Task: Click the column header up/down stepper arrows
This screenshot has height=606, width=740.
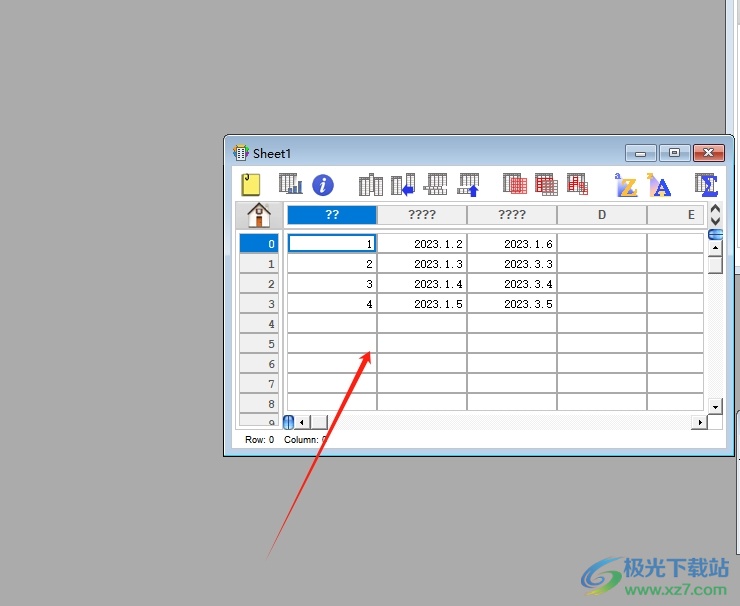Action: click(715, 215)
